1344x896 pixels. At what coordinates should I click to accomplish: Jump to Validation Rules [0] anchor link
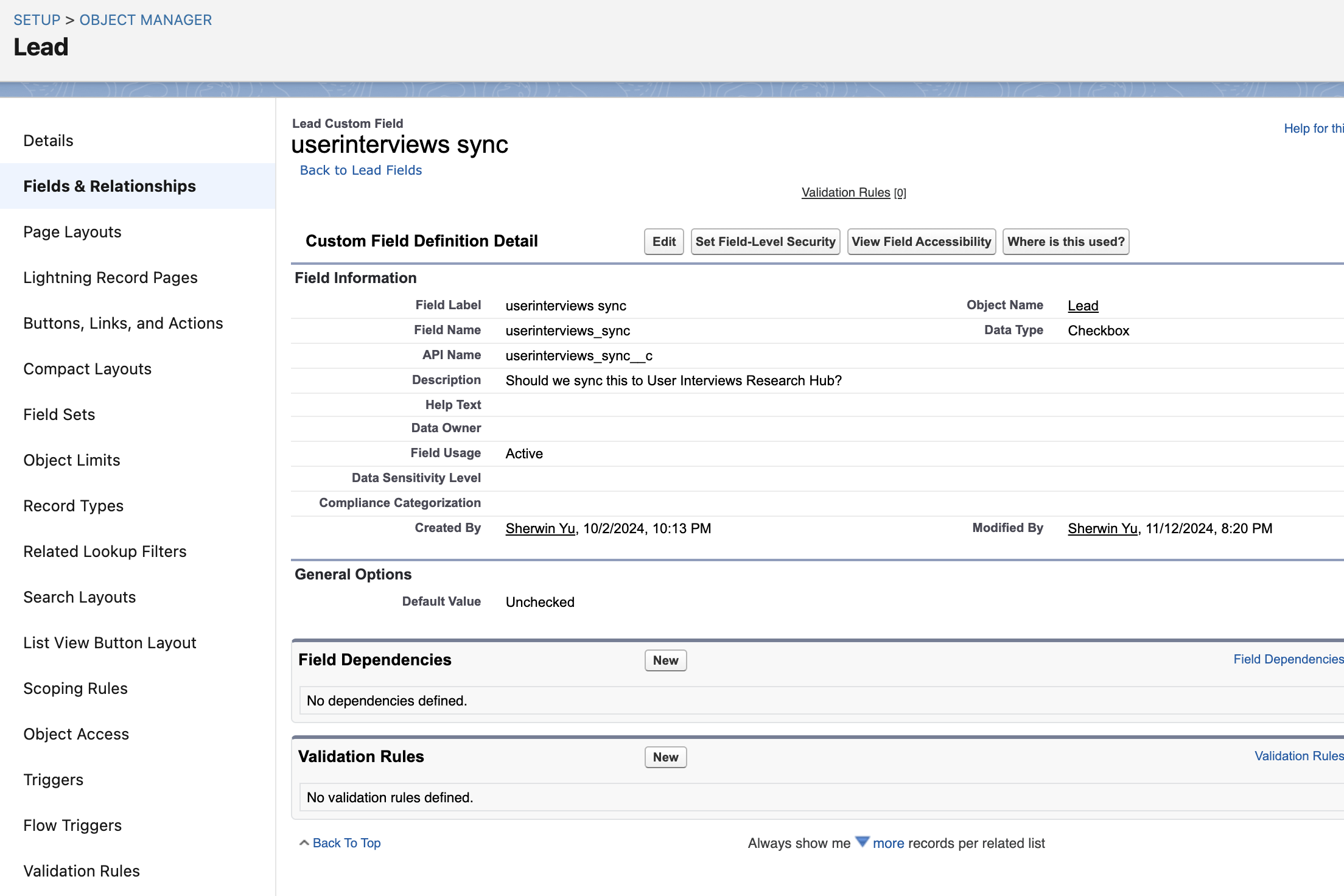pos(853,192)
